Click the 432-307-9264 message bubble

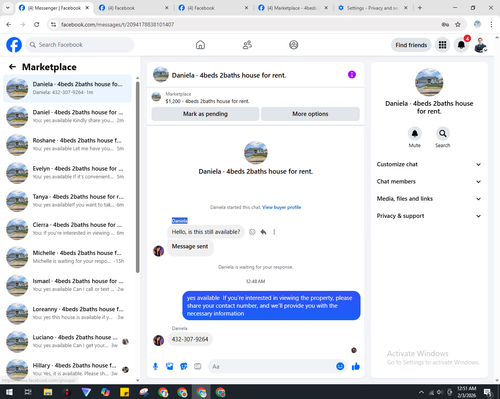point(190,339)
